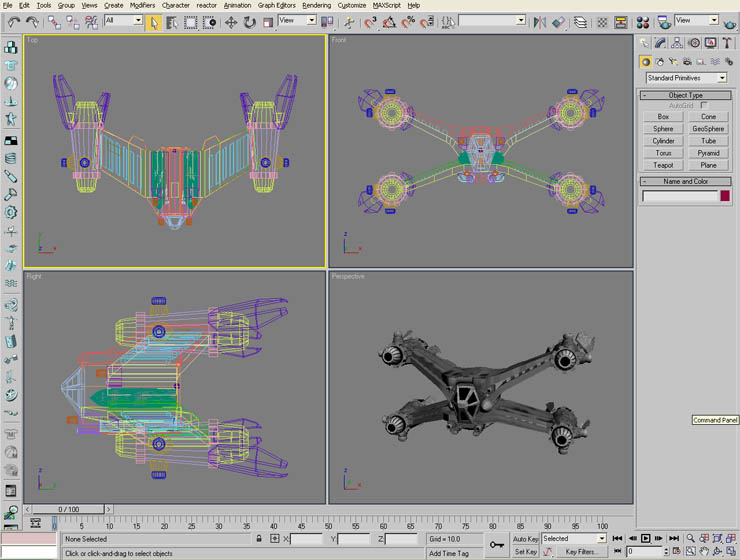Open the Standard Primitives dropdown
740x560 pixels.
[x=686, y=78]
